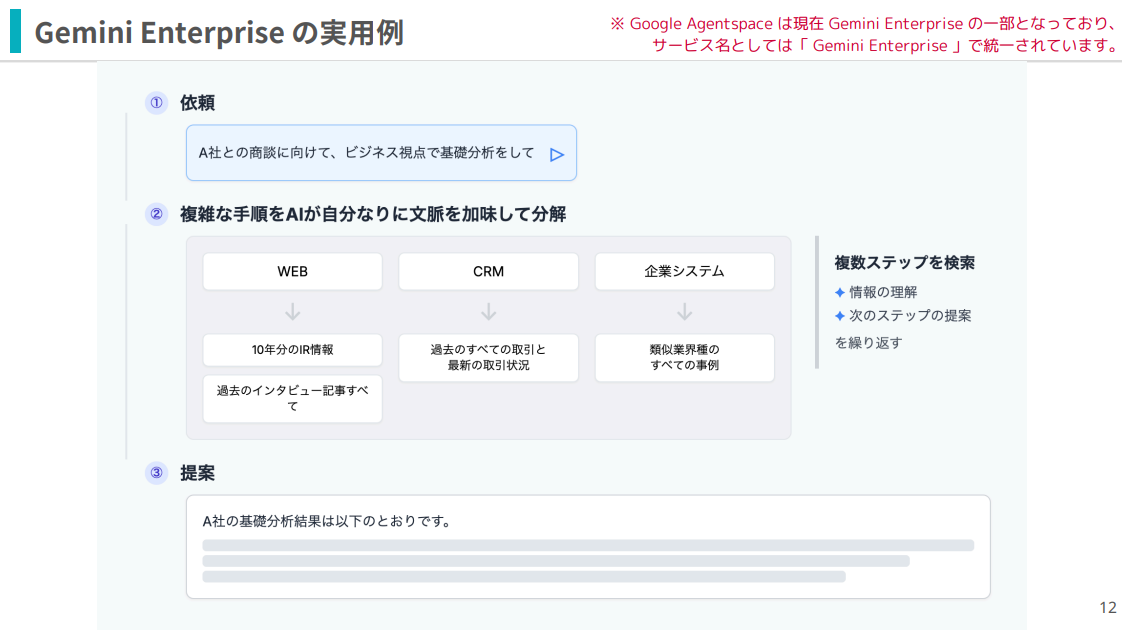The width and height of the screenshot is (1122, 630).
Task: Select 類似業界種のすべての事例 box
Action: point(684,357)
